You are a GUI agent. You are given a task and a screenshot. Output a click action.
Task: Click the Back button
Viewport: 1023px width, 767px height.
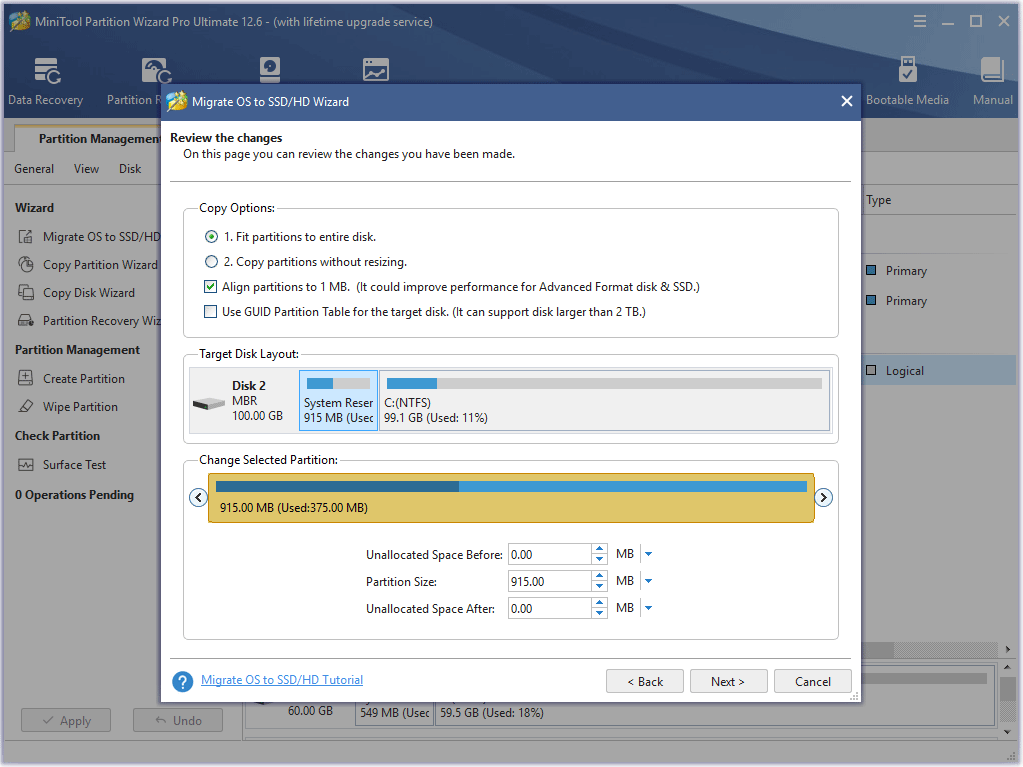(645, 682)
